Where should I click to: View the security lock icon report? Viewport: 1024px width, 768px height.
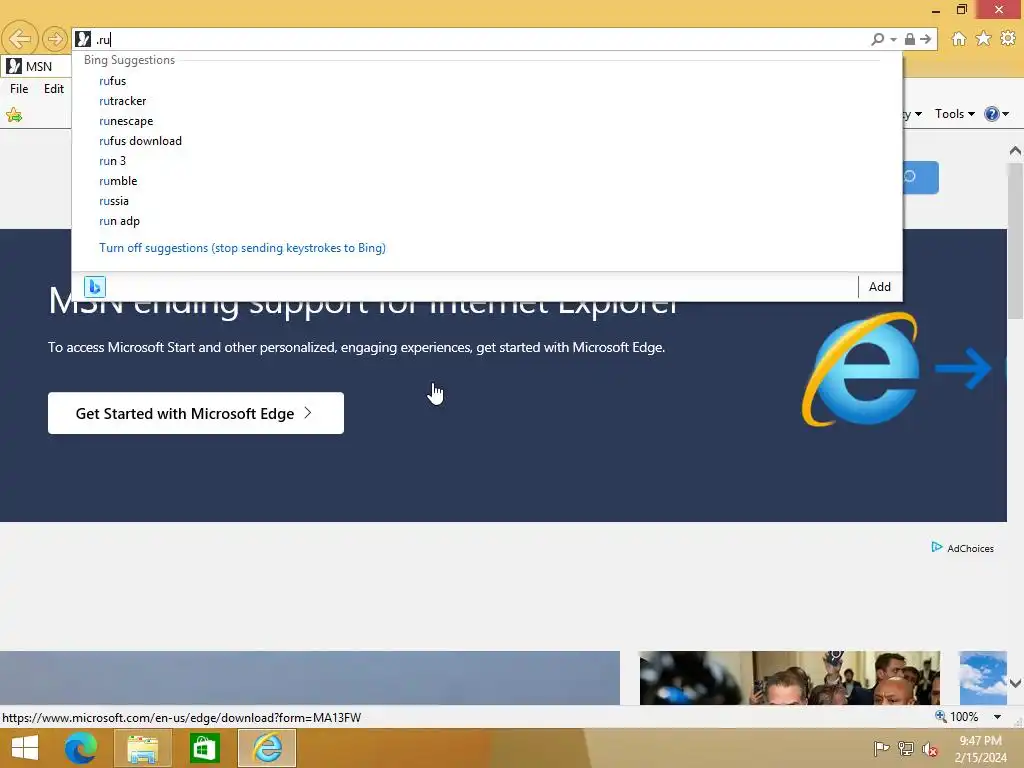pyautogui.click(x=910, y=39)
